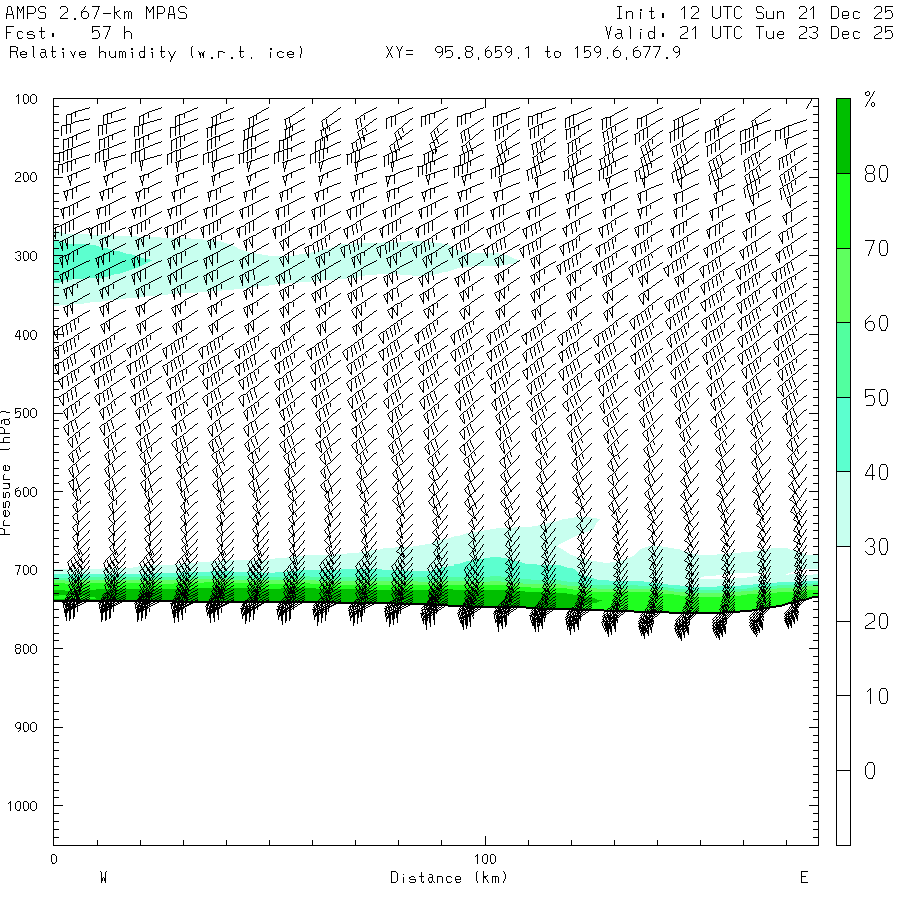Screen dimensions: 900x900
Task: Click the XY coordinates '95.8,659.1 to 159.6,677.9'
Action: (x=557, y=53)
